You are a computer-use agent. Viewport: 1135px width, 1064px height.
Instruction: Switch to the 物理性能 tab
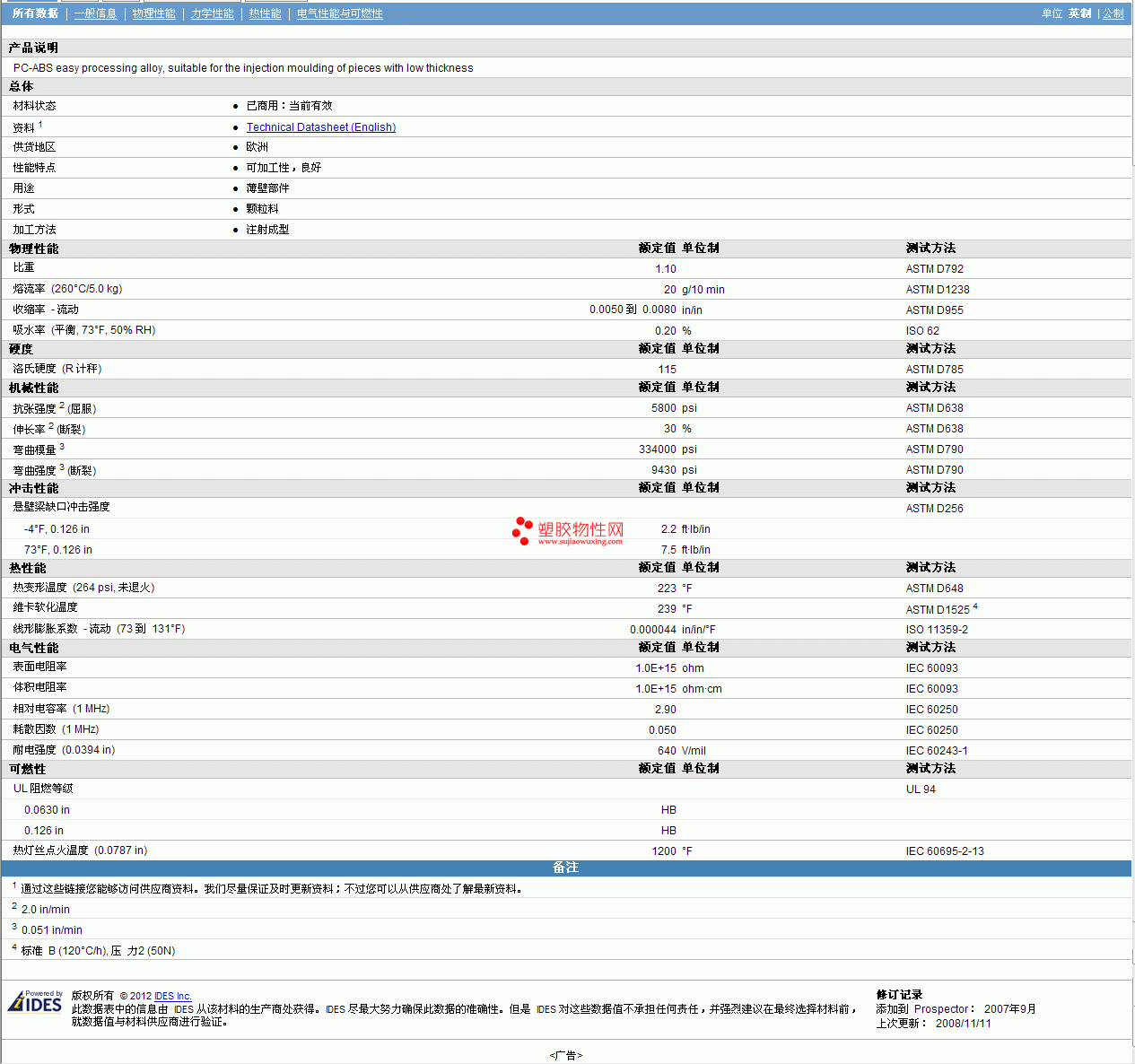pyautogui.click(x=153, y=13)
